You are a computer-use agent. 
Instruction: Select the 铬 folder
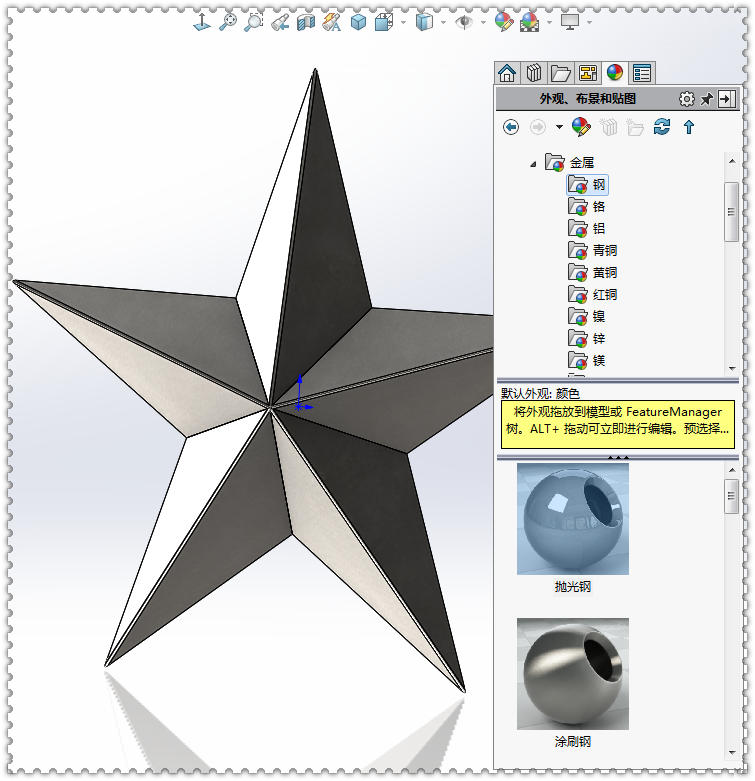pyautogui.click(x=587, y=207)
